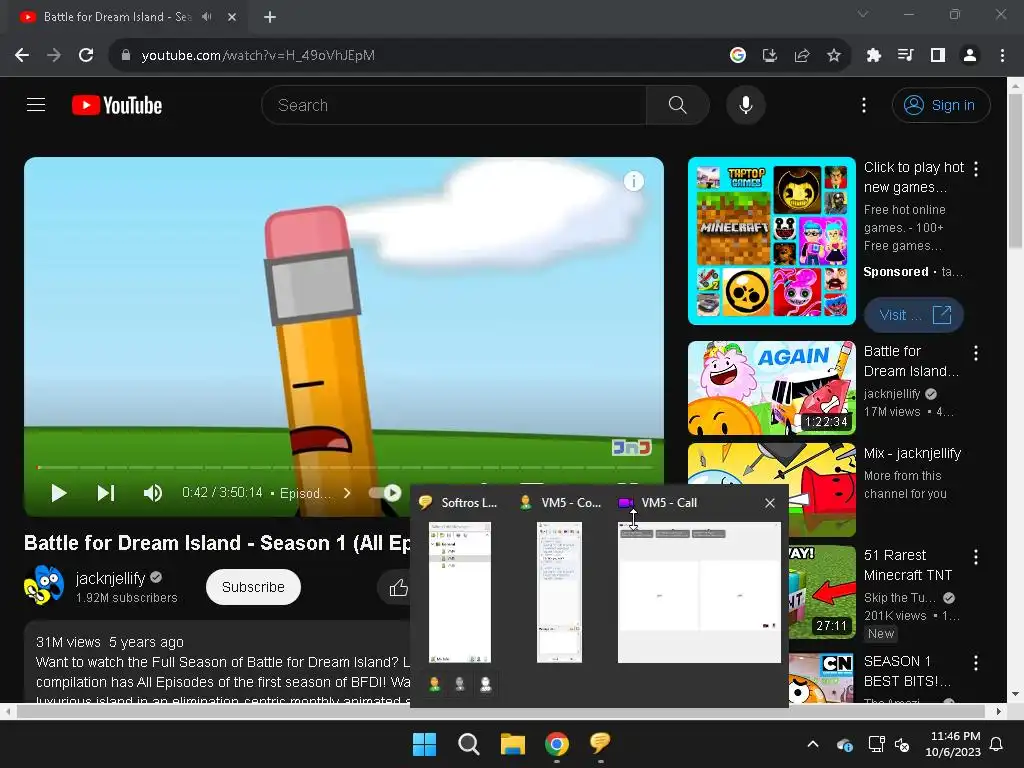
Task: Toggle Chrome side panel
Action: pos(938,56)
